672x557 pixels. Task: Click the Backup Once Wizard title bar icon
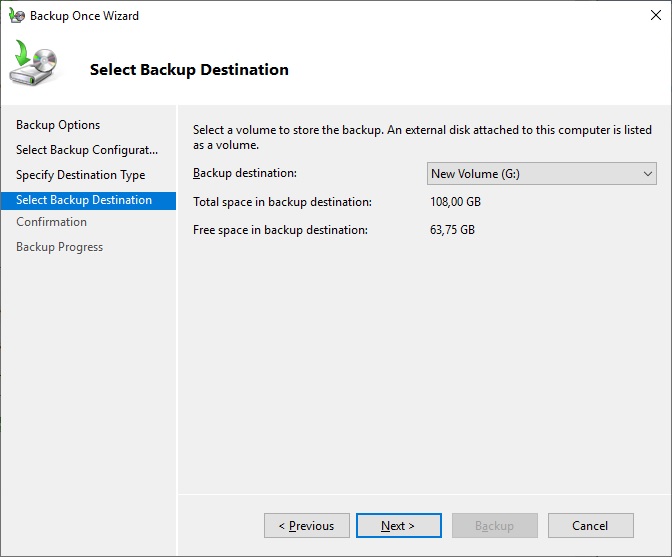click(x=16, y=16)
